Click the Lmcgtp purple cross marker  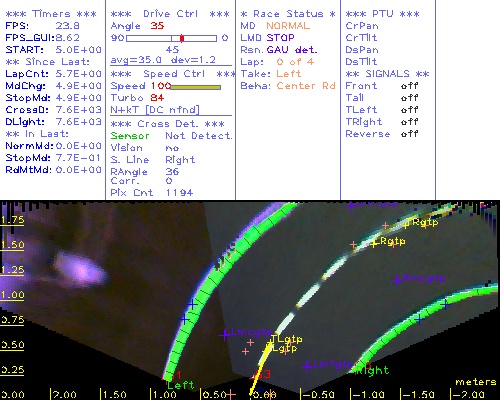pos(226,334)
